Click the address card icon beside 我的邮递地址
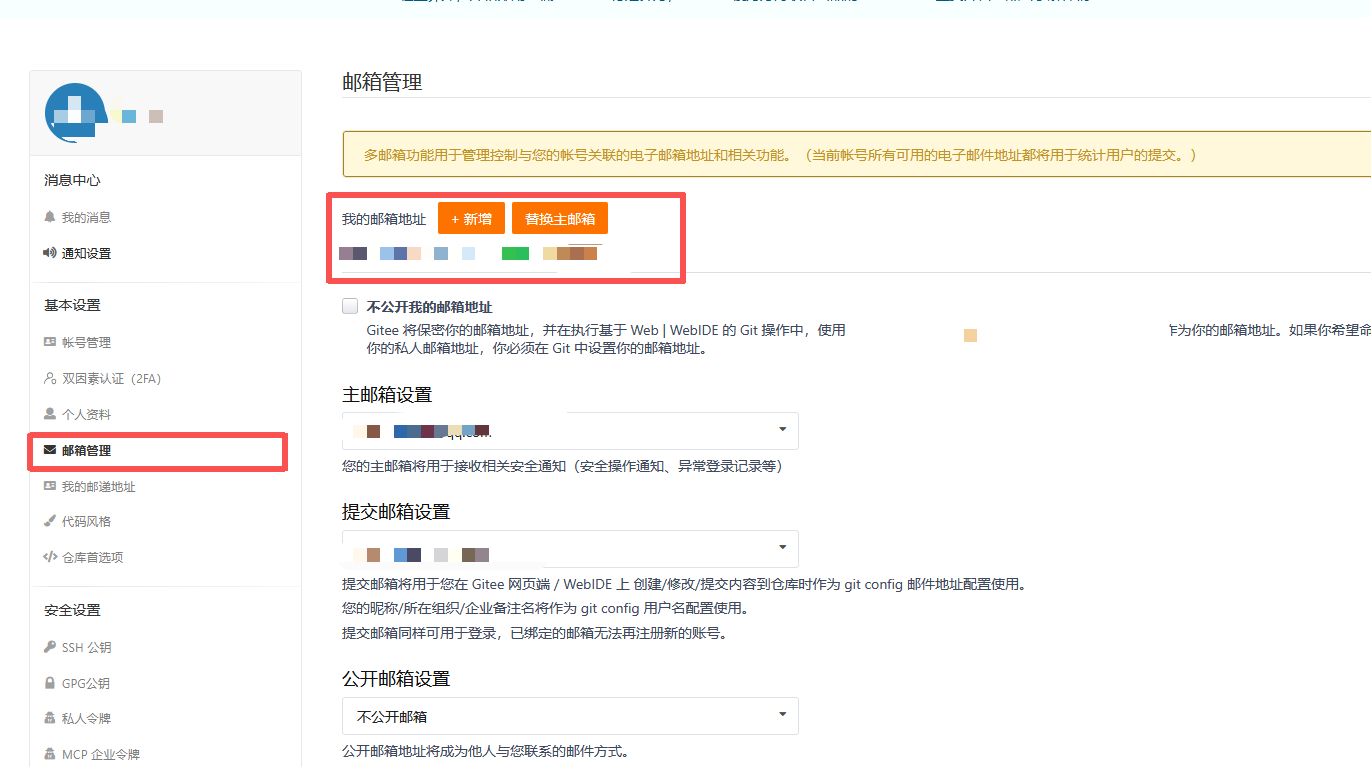 (x=50, y=486)
